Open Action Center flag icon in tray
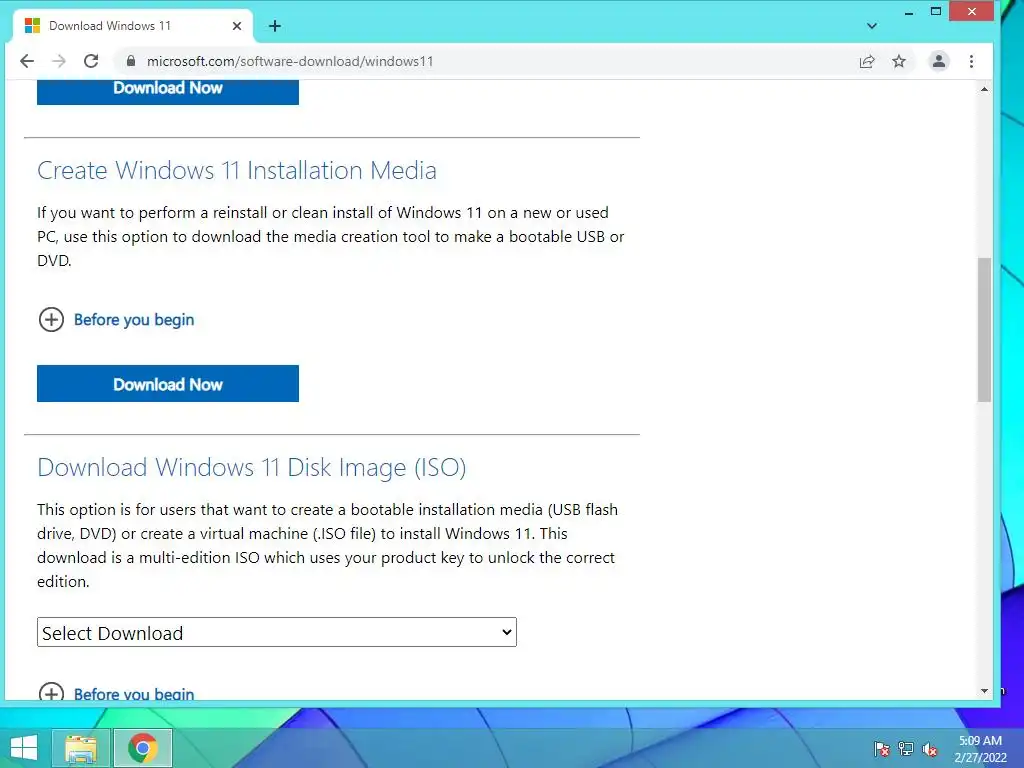This screenshot has height=768, width=1024. 882,749
